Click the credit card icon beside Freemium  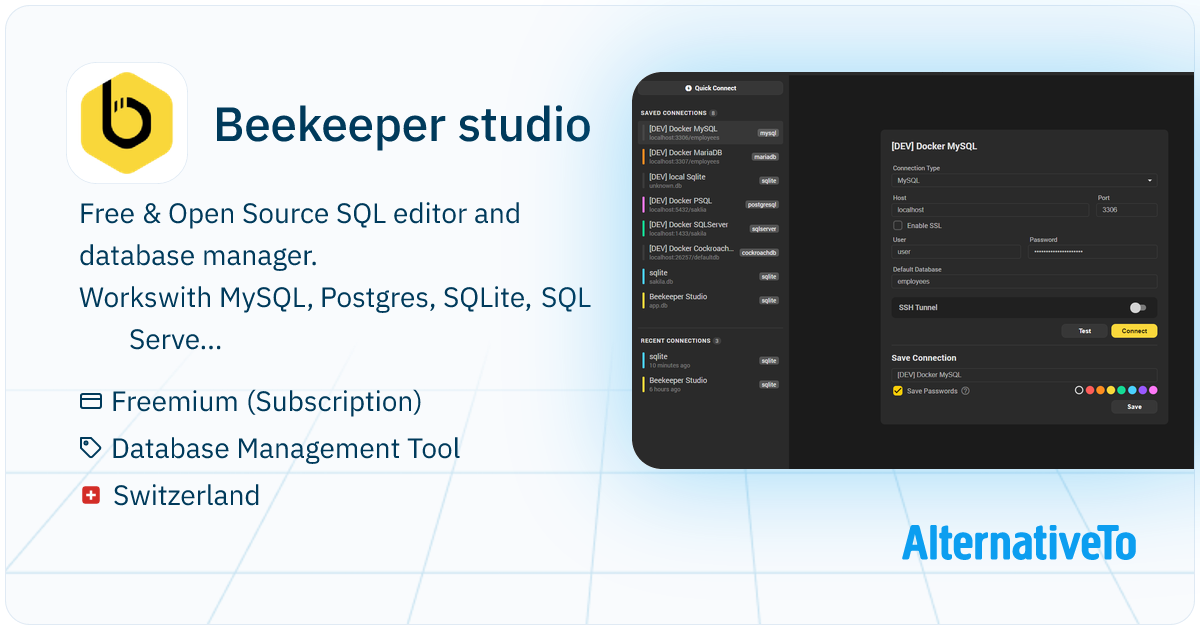point(90,402)
